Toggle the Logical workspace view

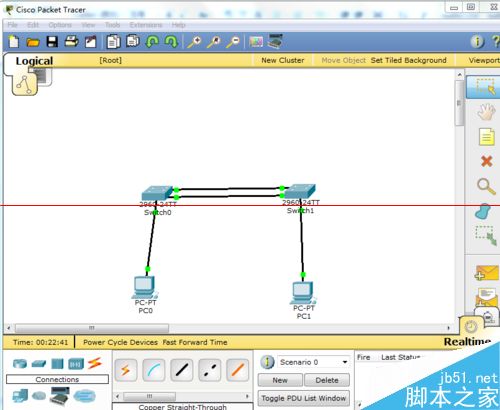pyautogui.click(x=34, y=61)
